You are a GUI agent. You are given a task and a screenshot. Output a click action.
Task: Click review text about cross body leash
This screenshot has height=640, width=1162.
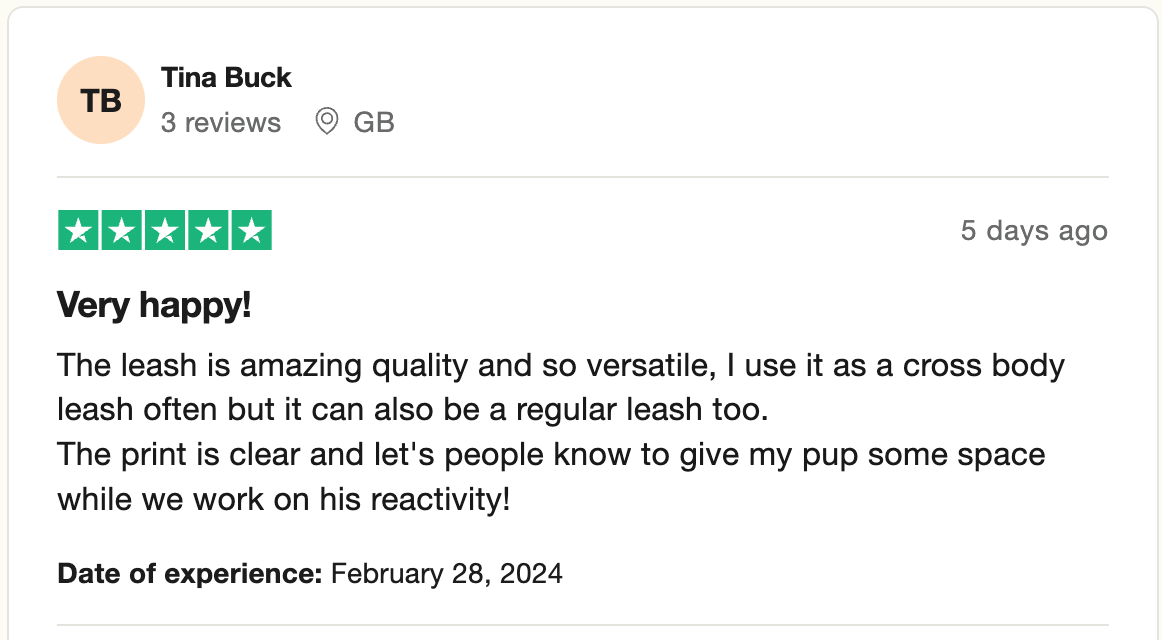coord(561,387)
